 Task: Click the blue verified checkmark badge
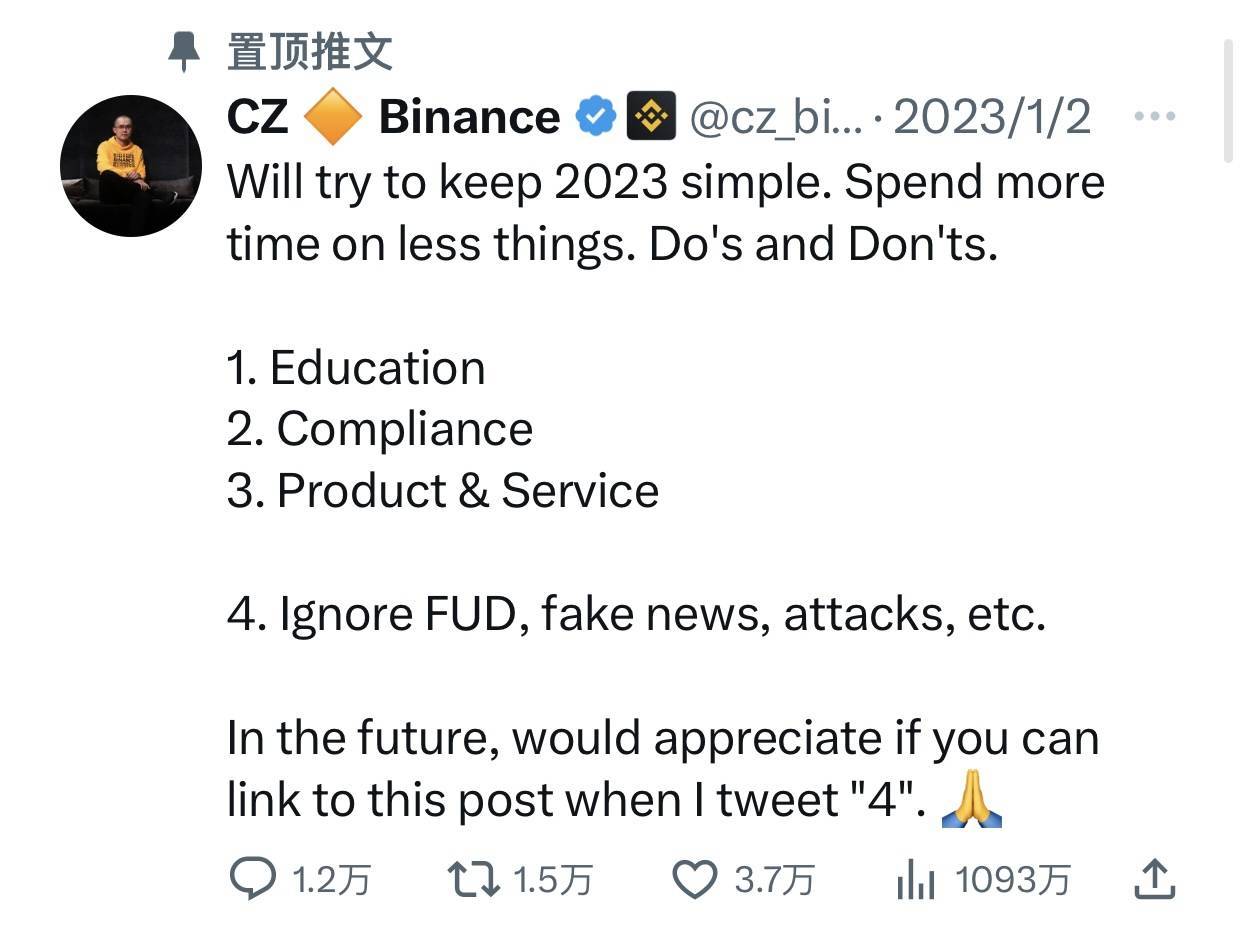[x=595, y=118]
